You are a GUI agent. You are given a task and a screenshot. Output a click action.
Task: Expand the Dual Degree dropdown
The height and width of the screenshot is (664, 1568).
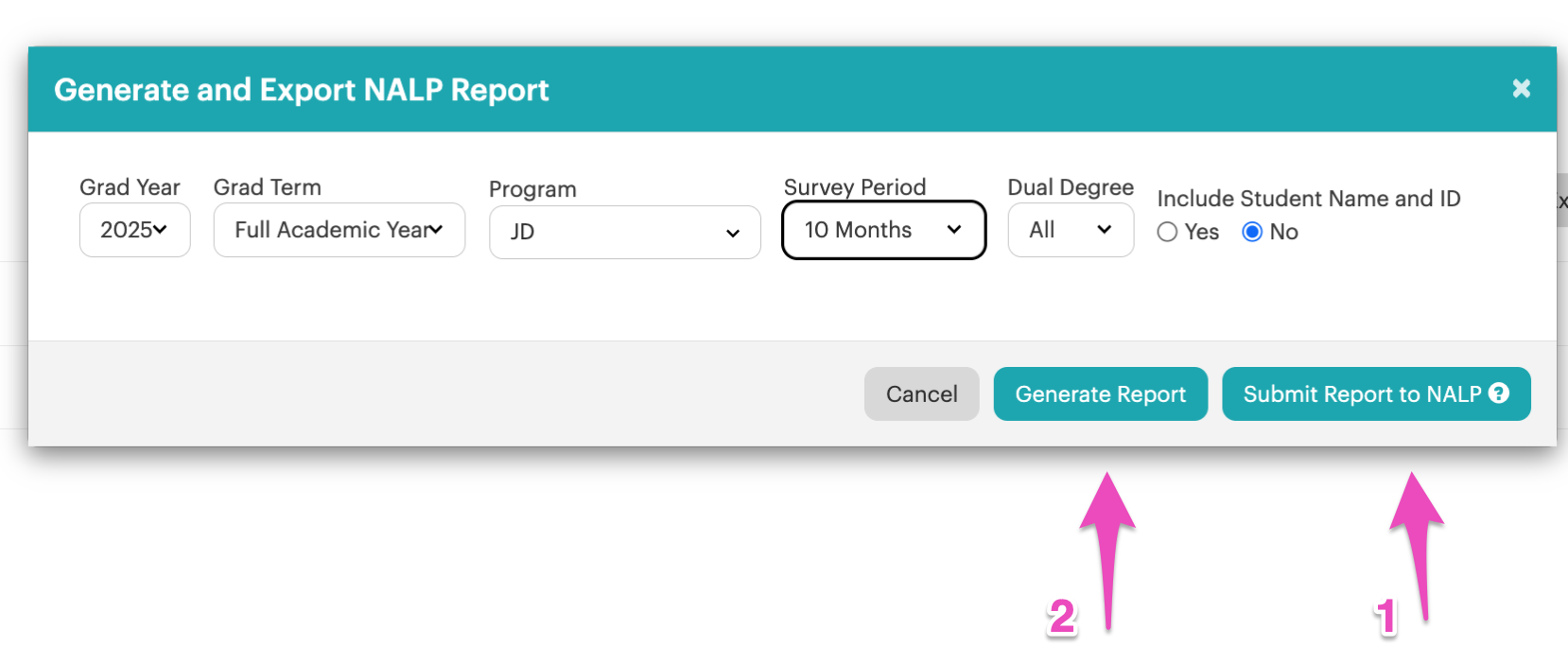[1071, 230]
